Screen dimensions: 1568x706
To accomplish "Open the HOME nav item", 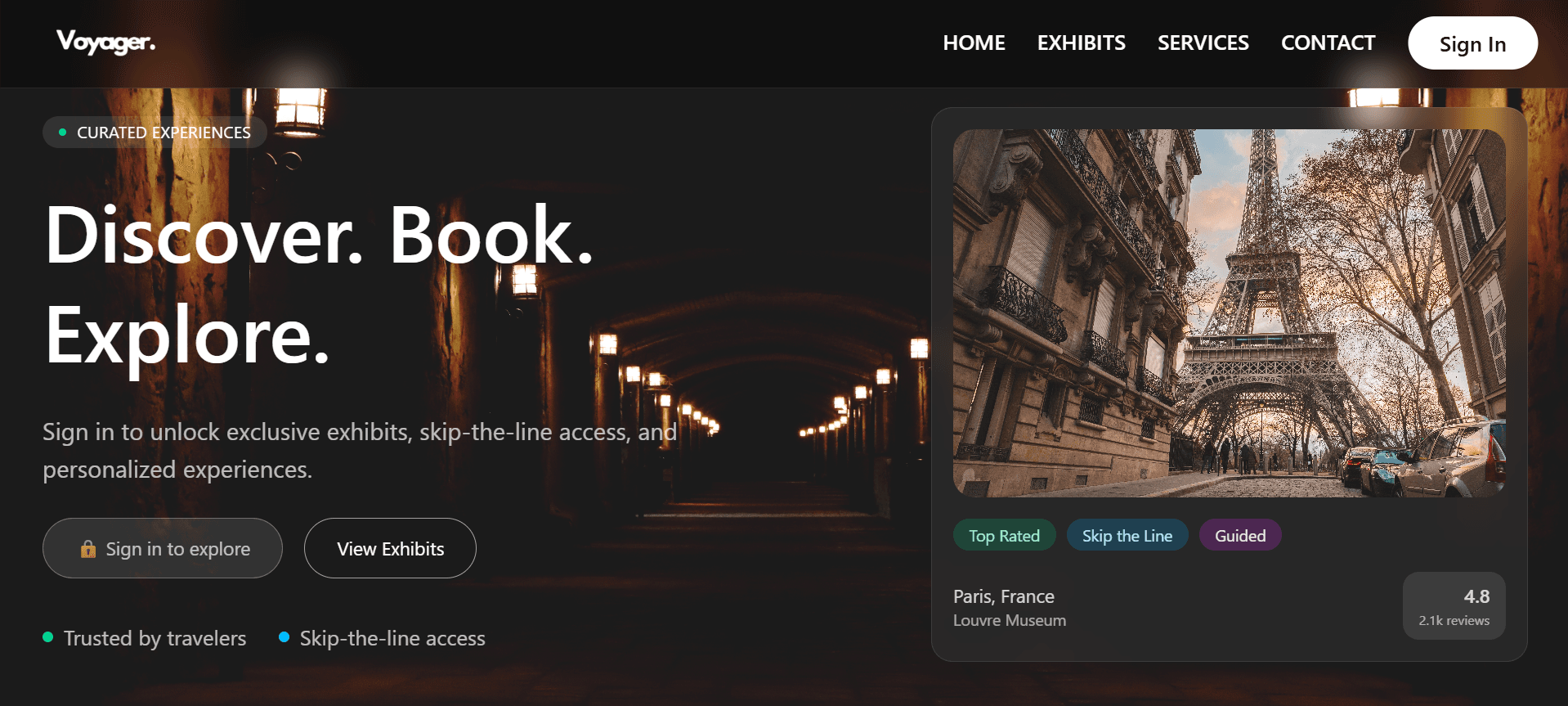I will click(x=974, y=43).
